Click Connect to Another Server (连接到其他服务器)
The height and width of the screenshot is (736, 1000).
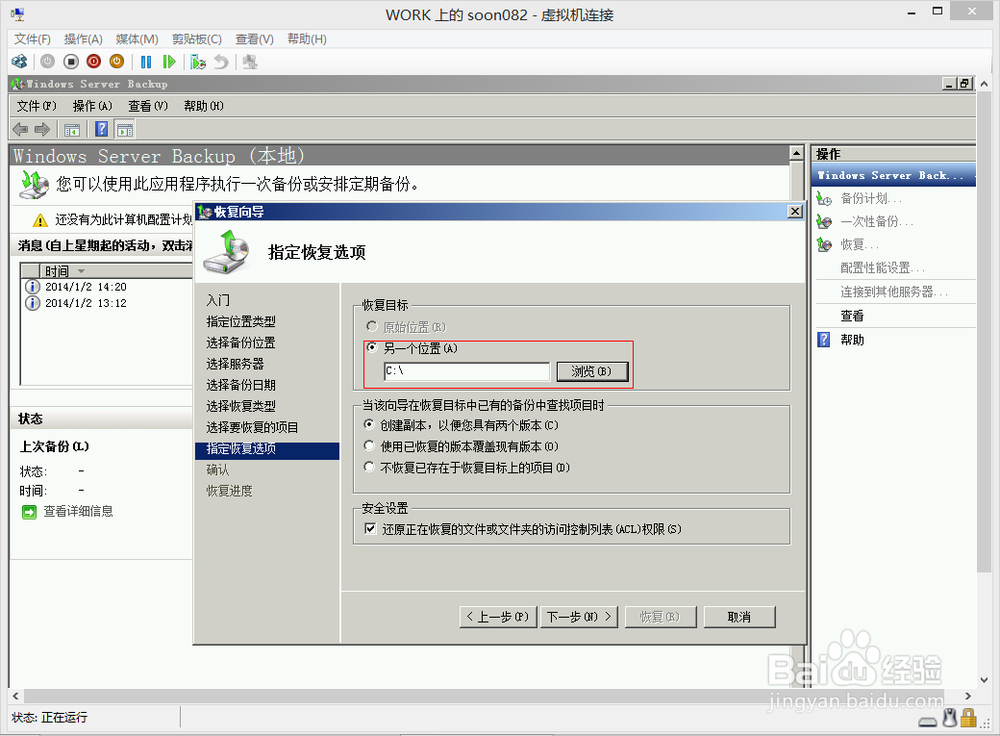(893, 291)
